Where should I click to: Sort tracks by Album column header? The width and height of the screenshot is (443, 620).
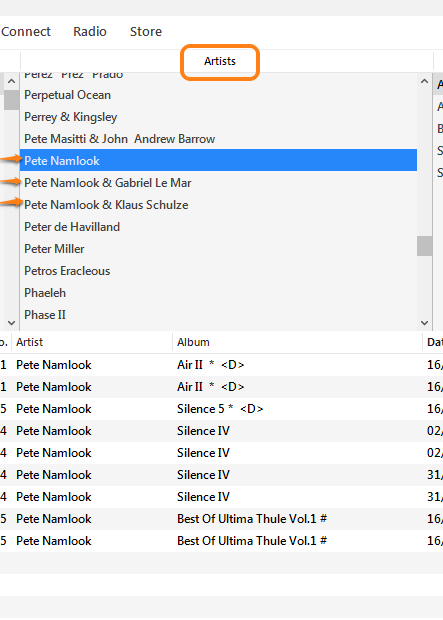[297, 342]
